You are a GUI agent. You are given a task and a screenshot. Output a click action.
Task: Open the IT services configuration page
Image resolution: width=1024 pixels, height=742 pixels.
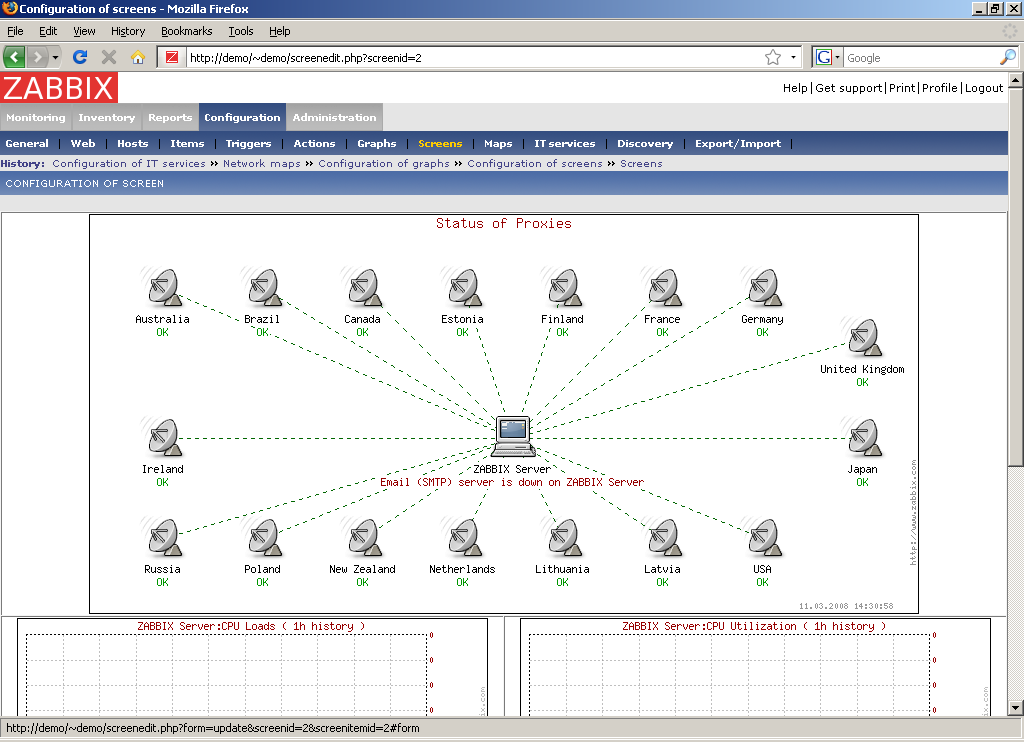[x=565, y=144]
